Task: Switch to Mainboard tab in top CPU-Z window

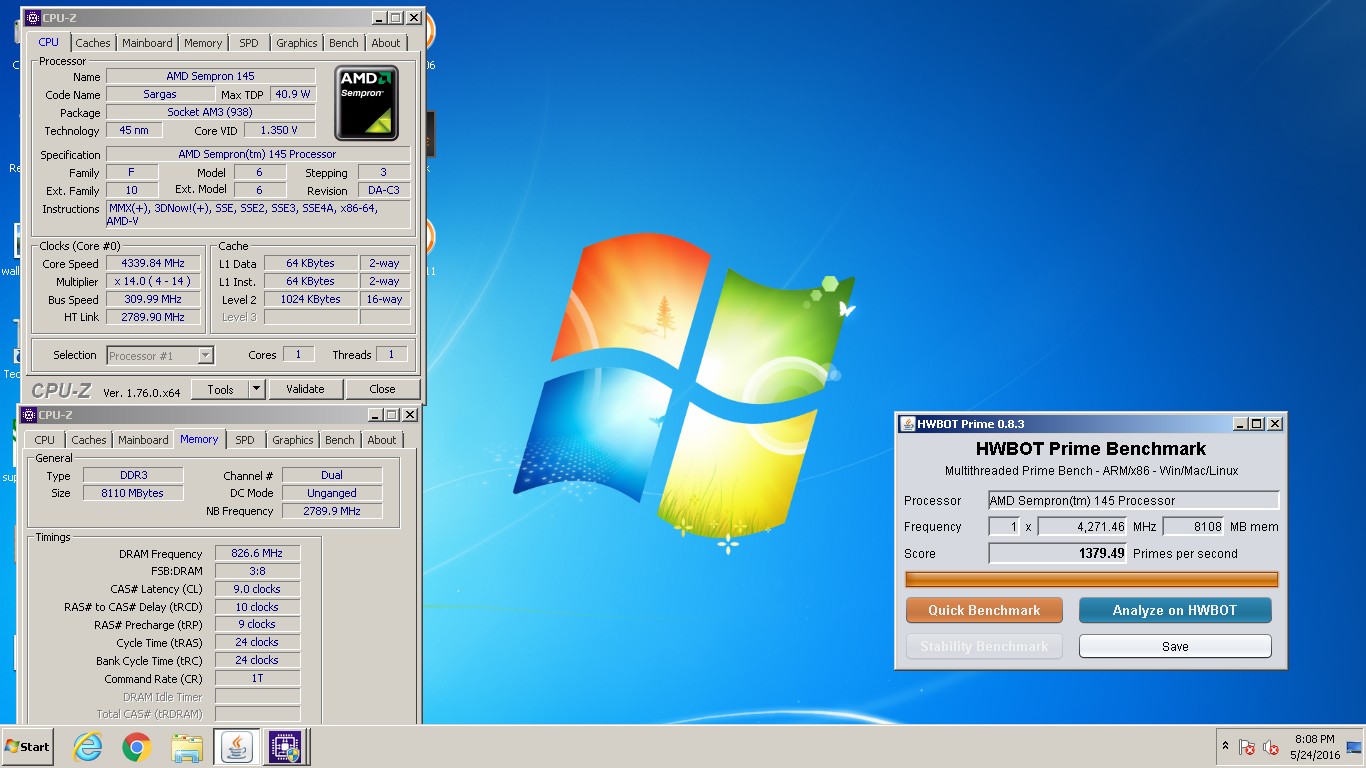Action: [147, 43]
